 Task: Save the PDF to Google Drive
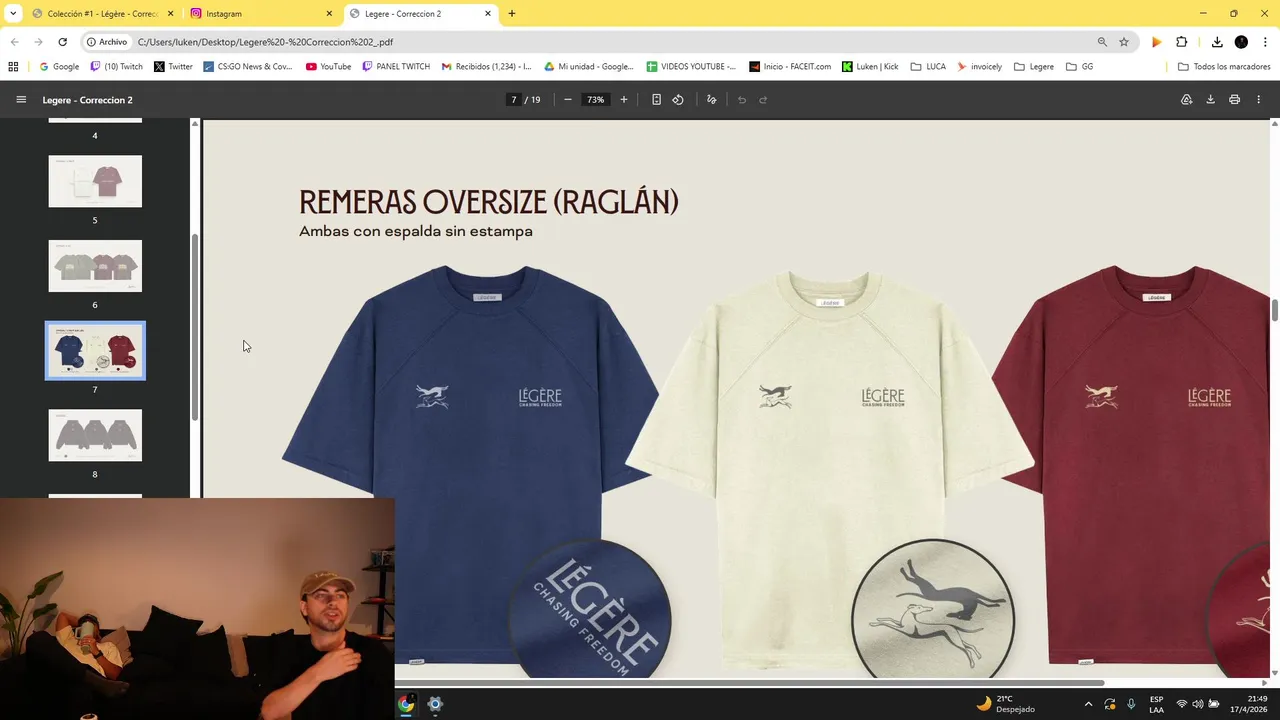pos(1186,100)
